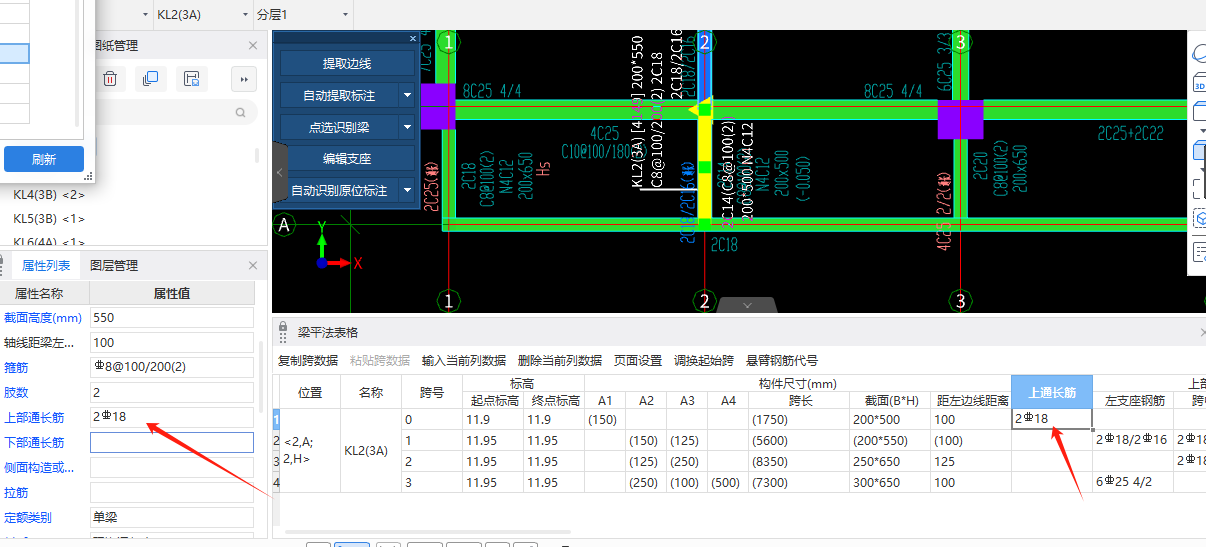Click the 箍筋 value field

tap(172, 367)
